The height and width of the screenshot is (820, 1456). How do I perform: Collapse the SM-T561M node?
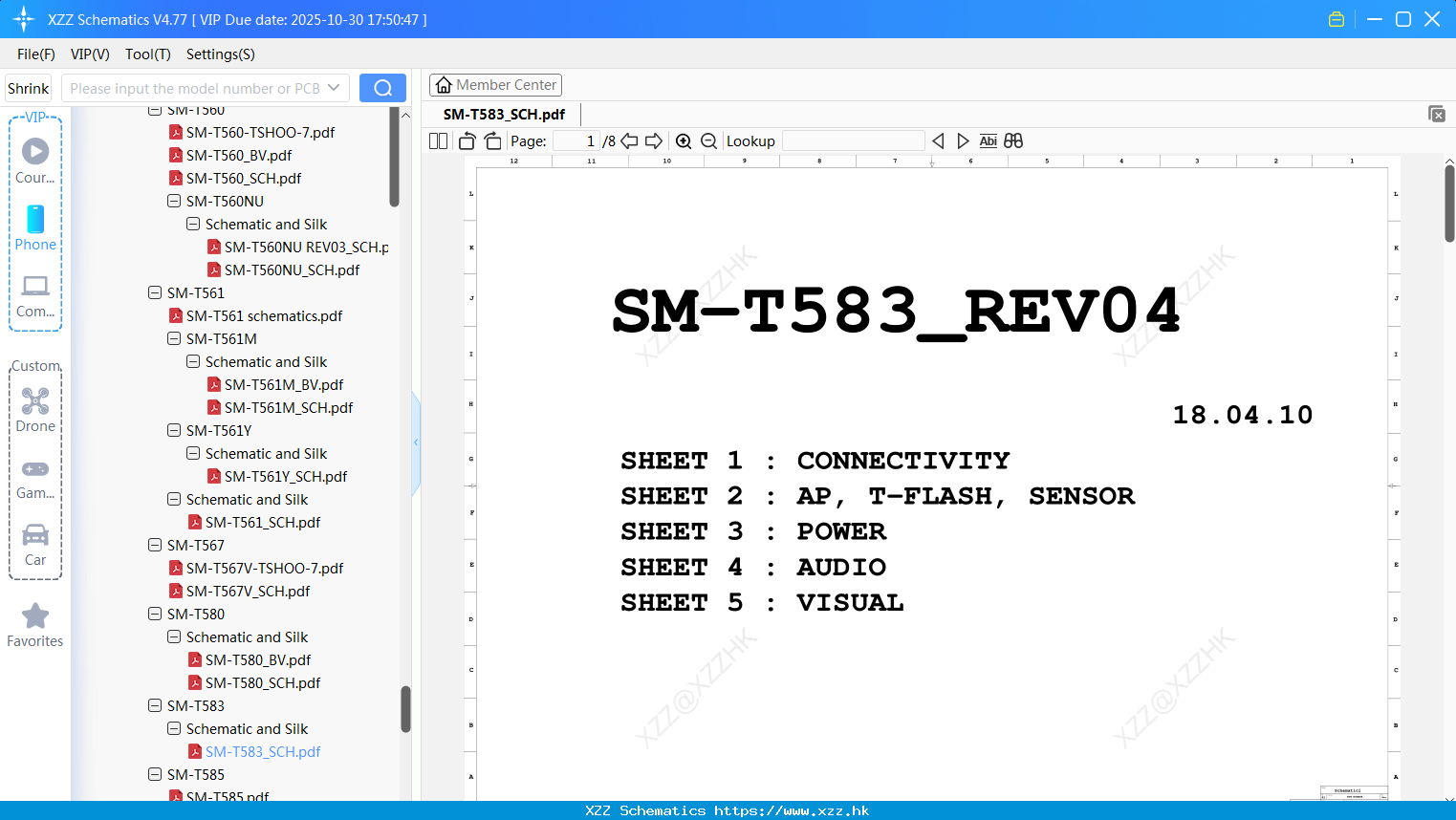174,338
